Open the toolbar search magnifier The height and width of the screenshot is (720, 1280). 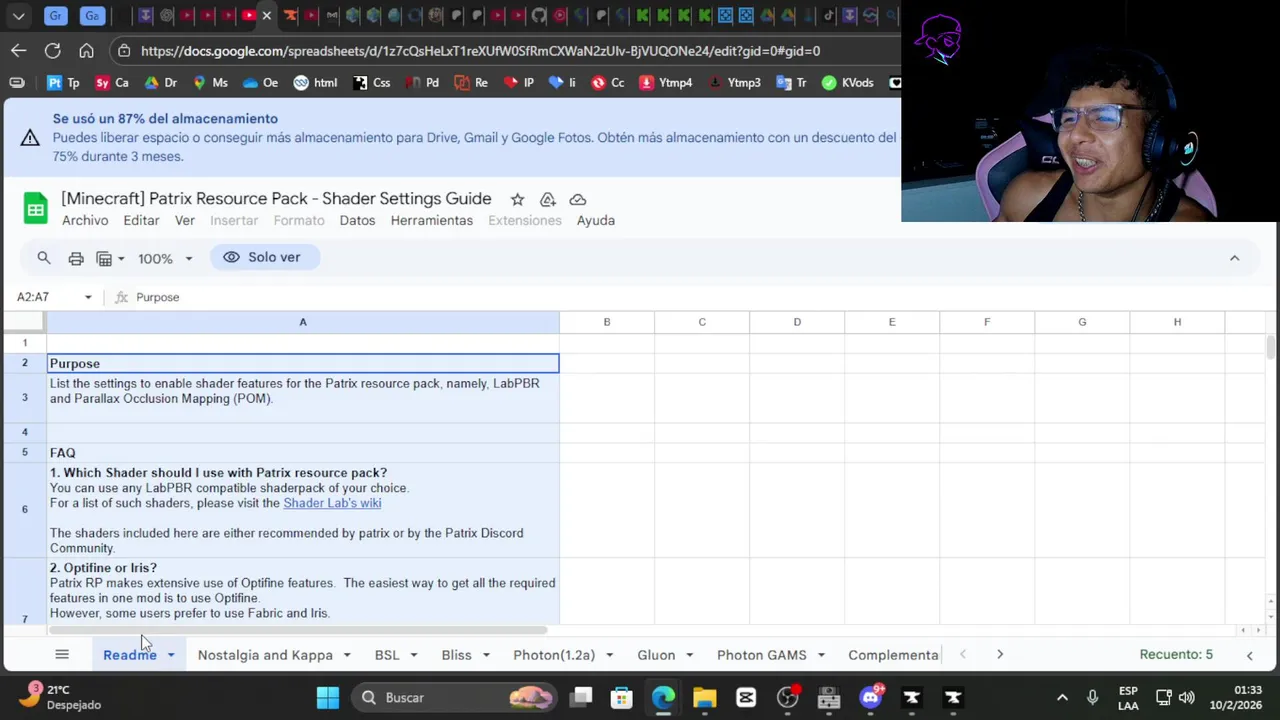tap(44, 258)
